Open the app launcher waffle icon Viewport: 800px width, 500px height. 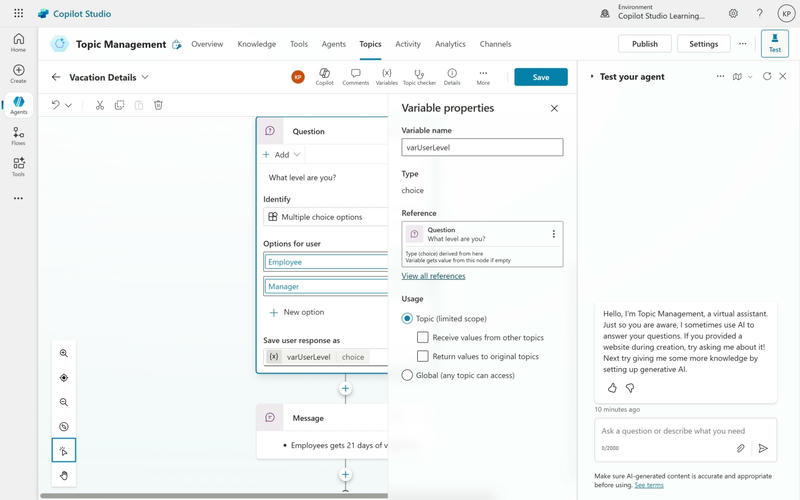point(18,13)
